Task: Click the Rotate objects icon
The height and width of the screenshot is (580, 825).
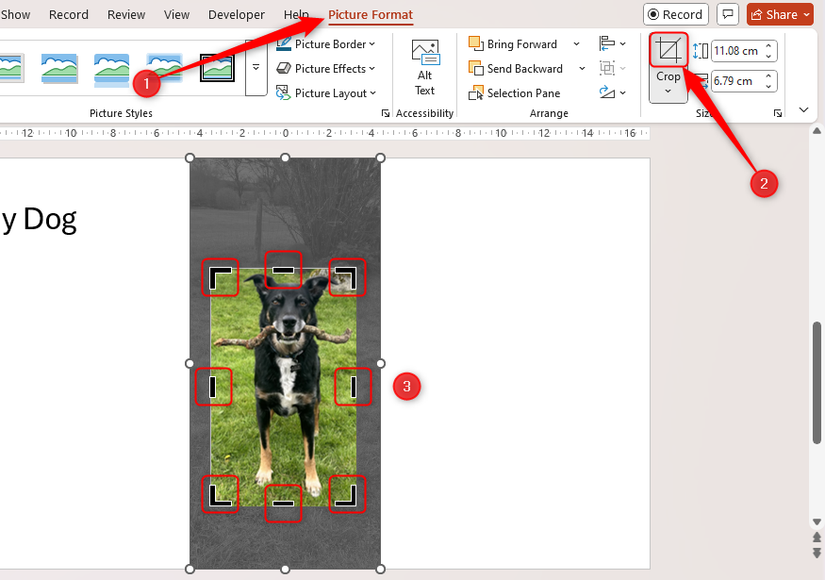Action: tap(606, 92)
